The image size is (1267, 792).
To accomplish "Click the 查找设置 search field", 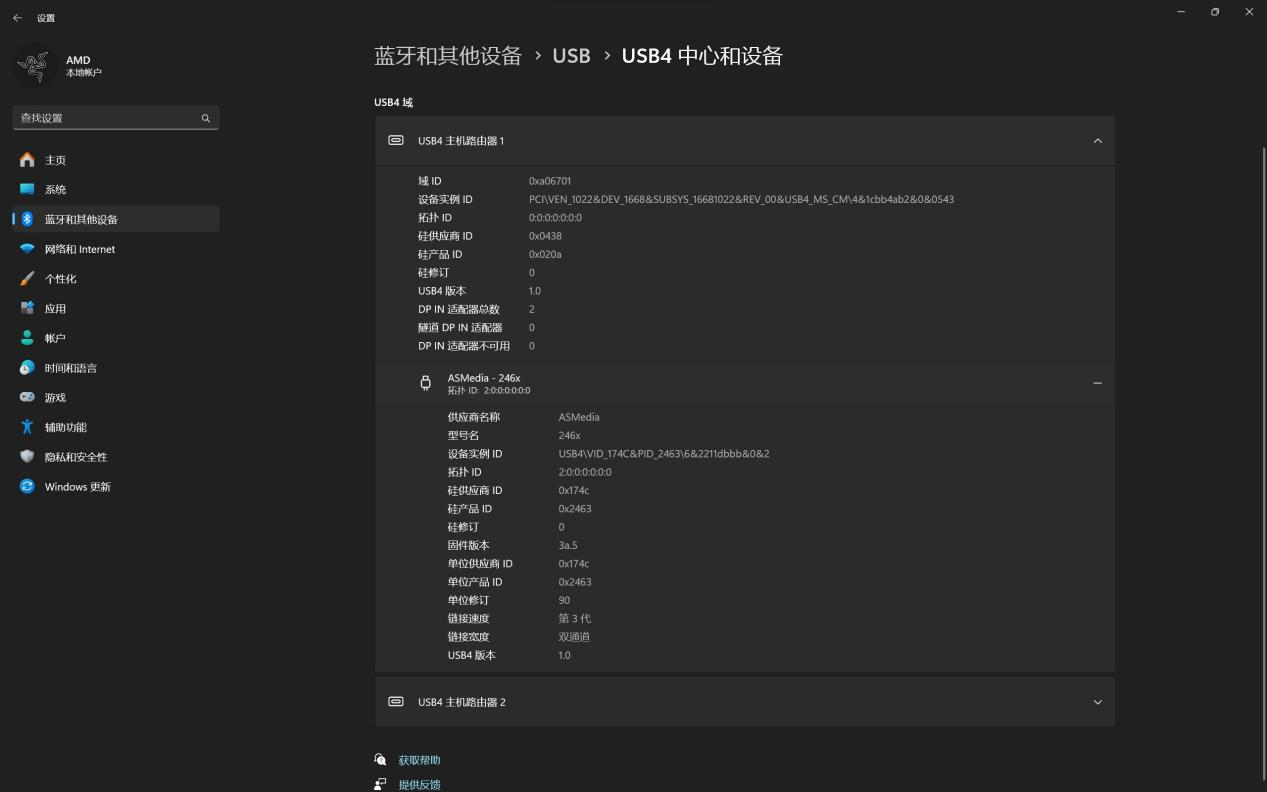I will (105, 118).
